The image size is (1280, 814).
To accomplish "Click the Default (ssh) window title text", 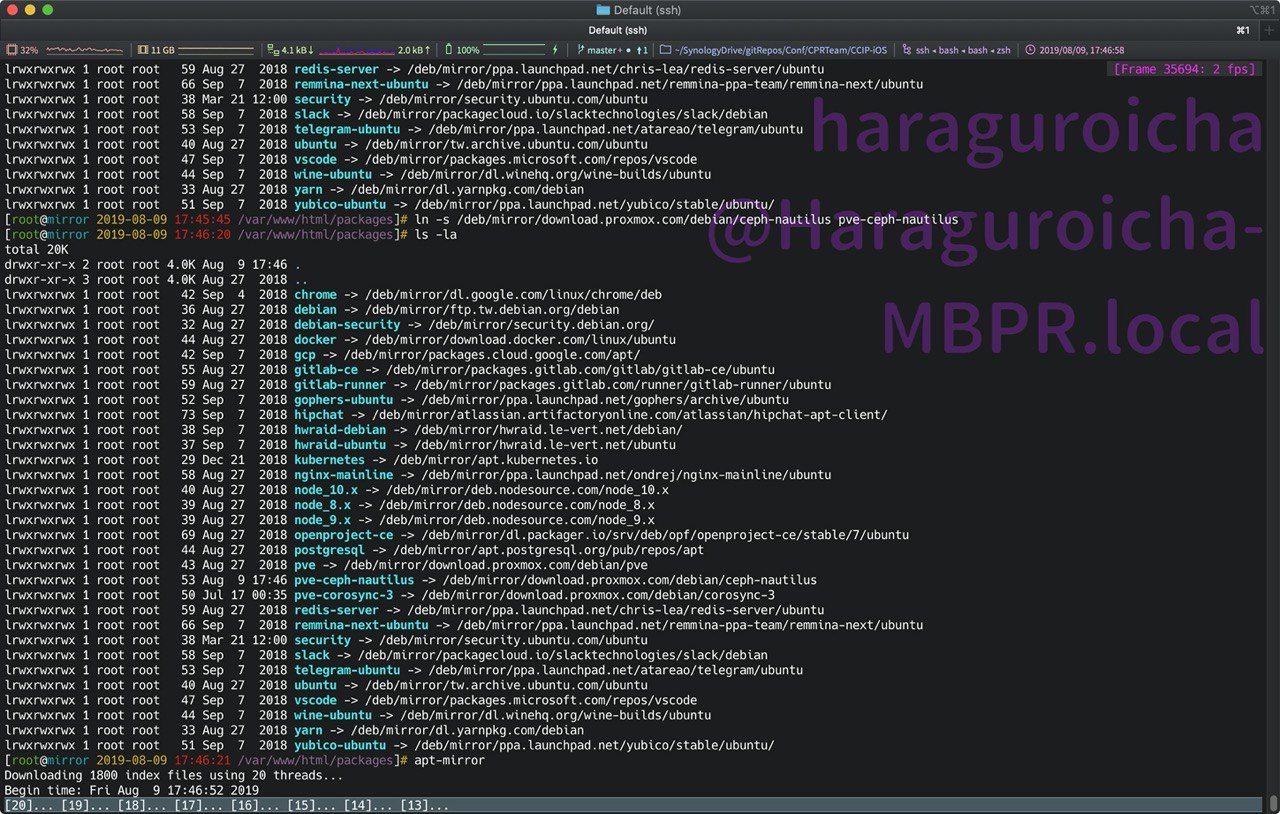I will [647, 10].
